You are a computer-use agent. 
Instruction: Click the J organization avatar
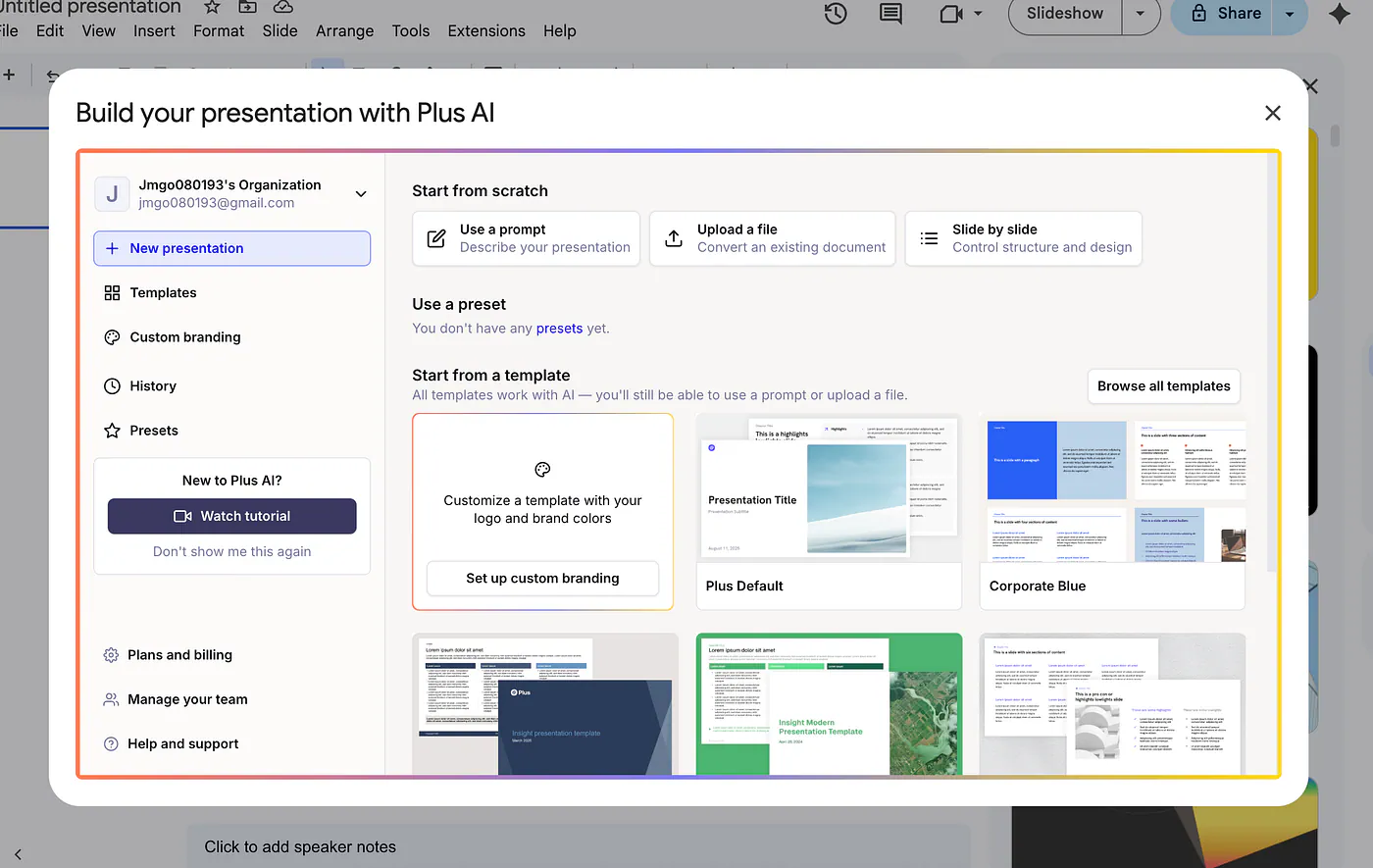pos(112,194)
